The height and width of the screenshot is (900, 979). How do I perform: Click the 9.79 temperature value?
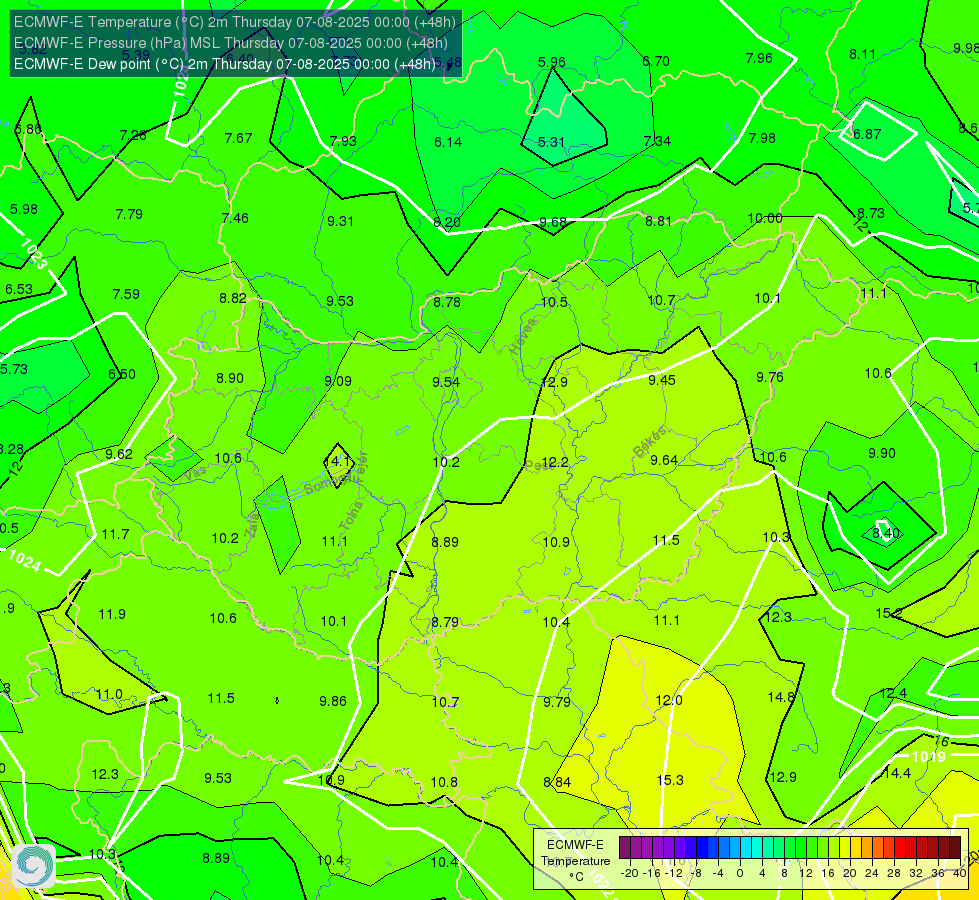pyautogui.click(x=557, y=702)
